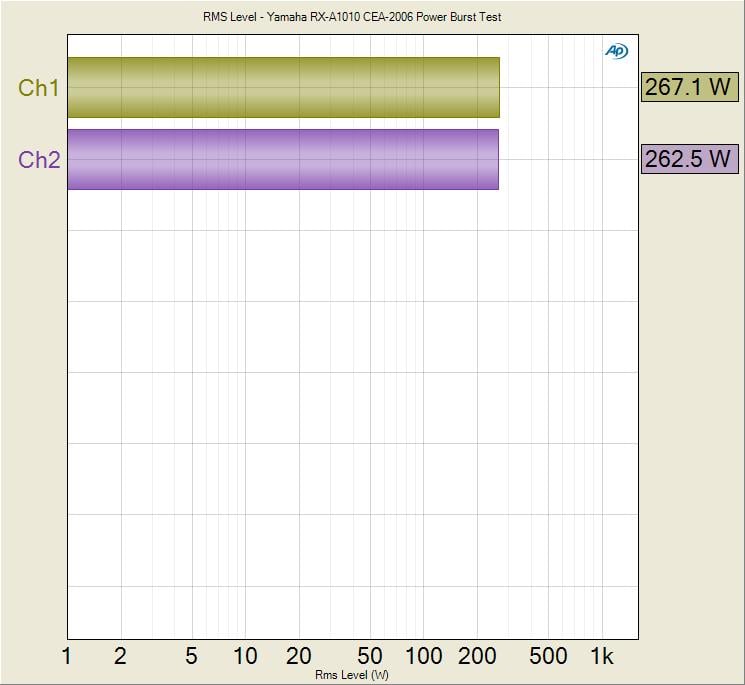
Task: Click the empty plot area below the bars
Action: tap(352, 420)
